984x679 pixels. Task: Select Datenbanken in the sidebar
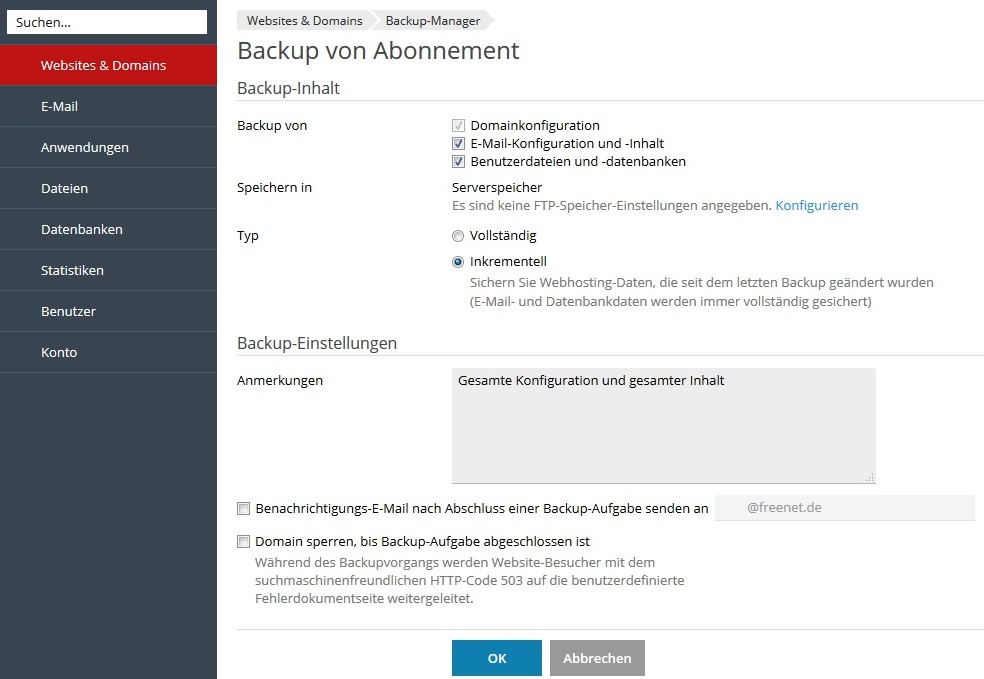108,230
